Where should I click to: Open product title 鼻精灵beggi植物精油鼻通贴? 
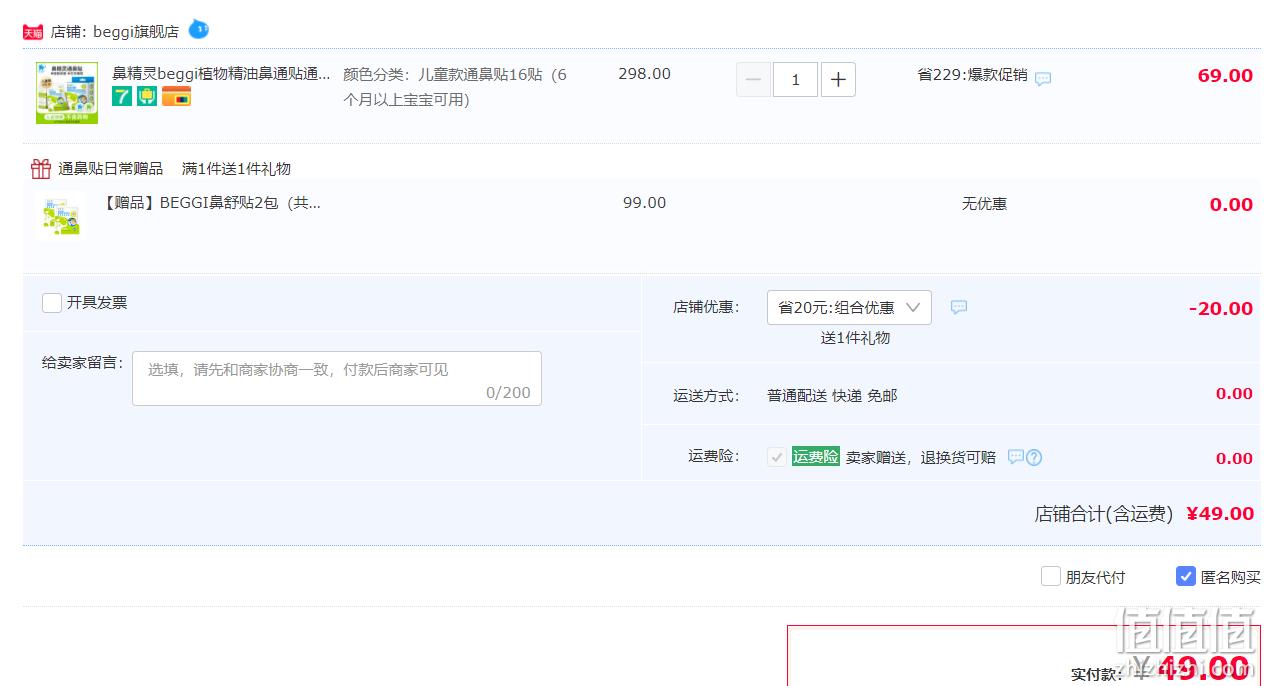pyautogui.click(x=221, y=74)
